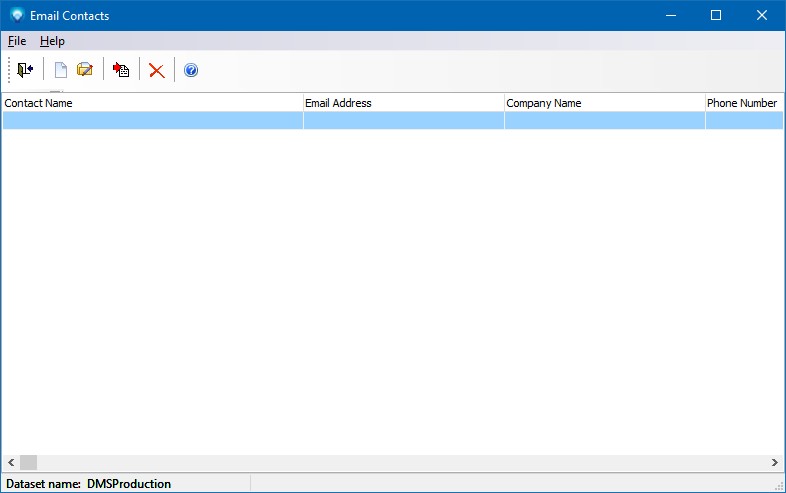This screenshot has width=786, height=493.
Task: Click the import contacts red arrow icon
Action: point(121,70)
